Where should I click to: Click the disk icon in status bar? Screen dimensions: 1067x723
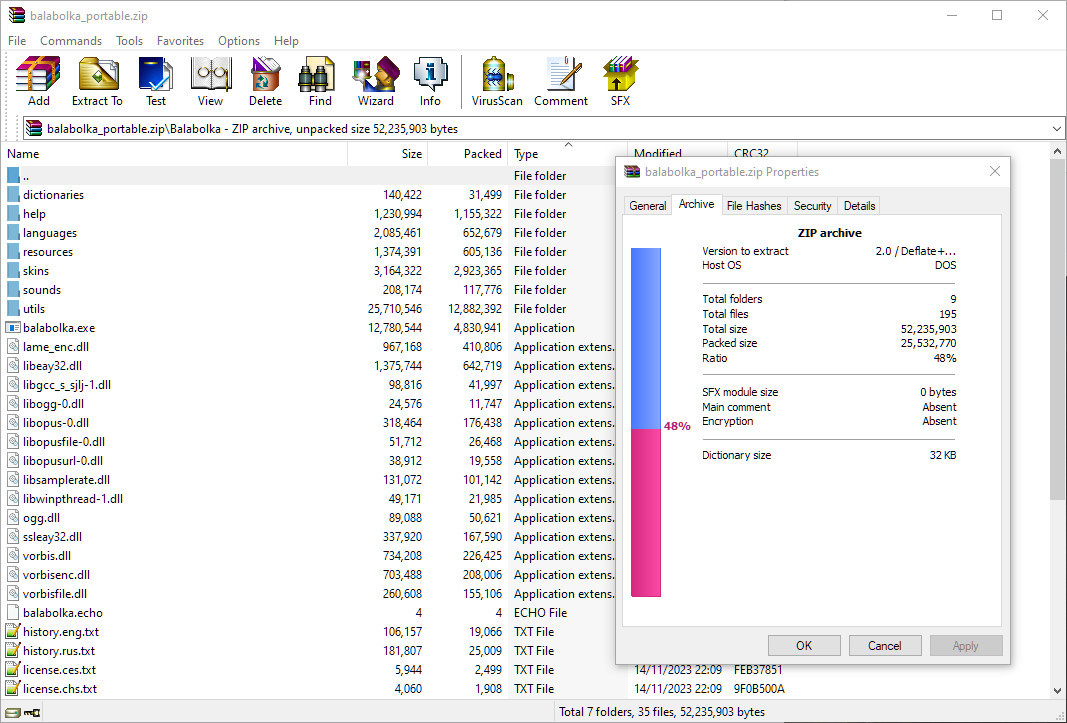coord(13,713)
